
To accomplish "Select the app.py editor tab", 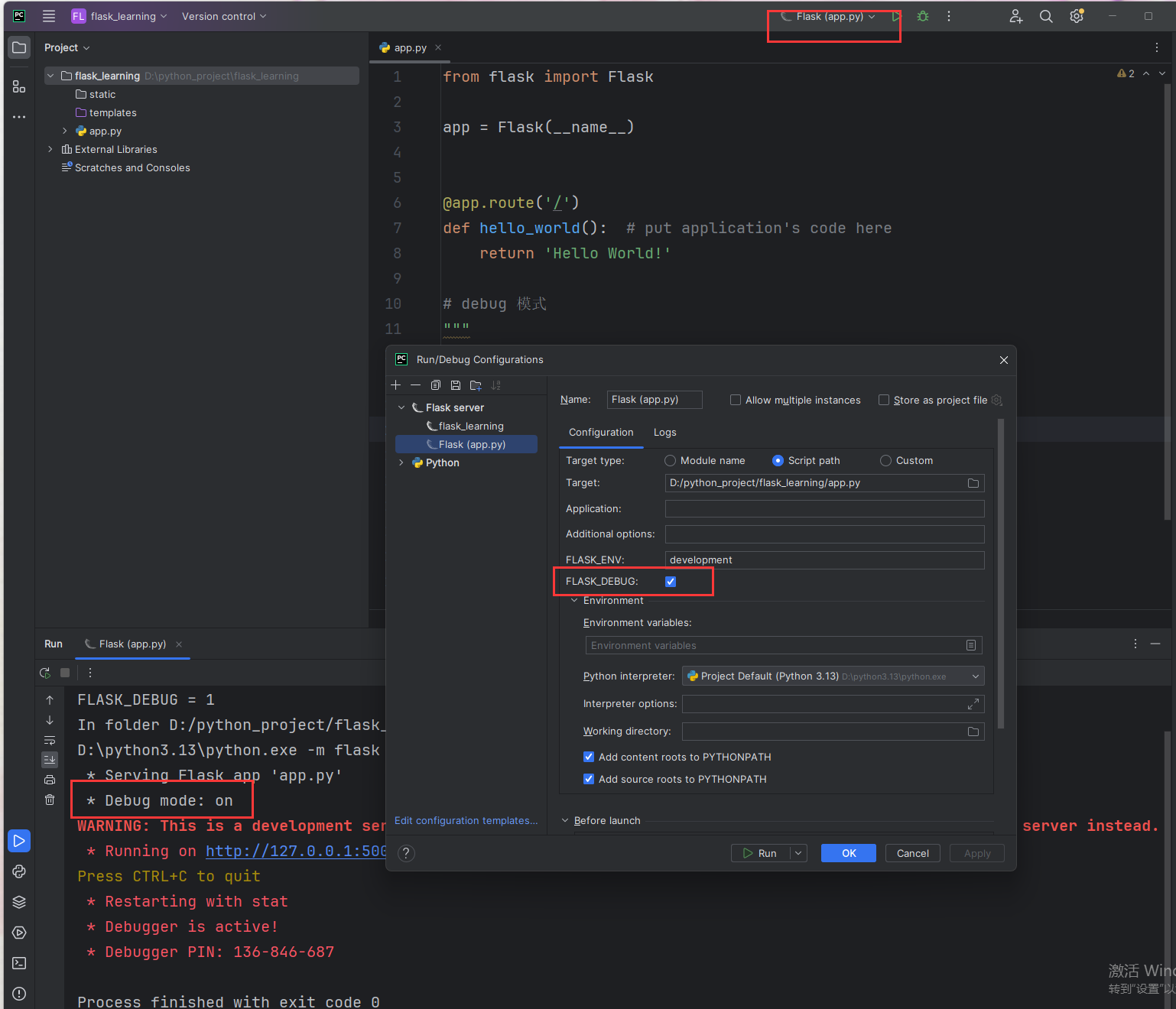I will [x=410, y=47].
